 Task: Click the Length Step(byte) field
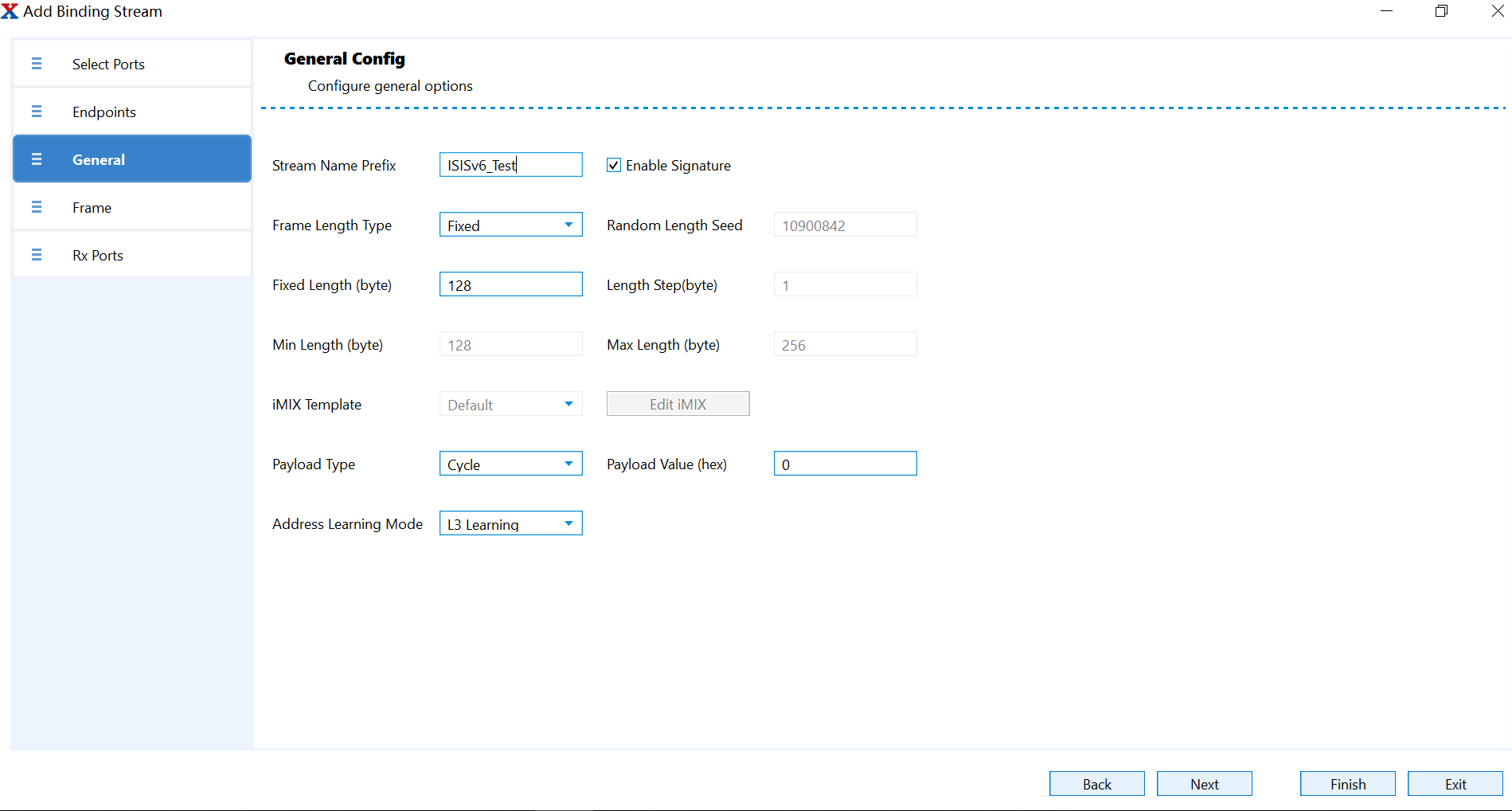(846, 284)
